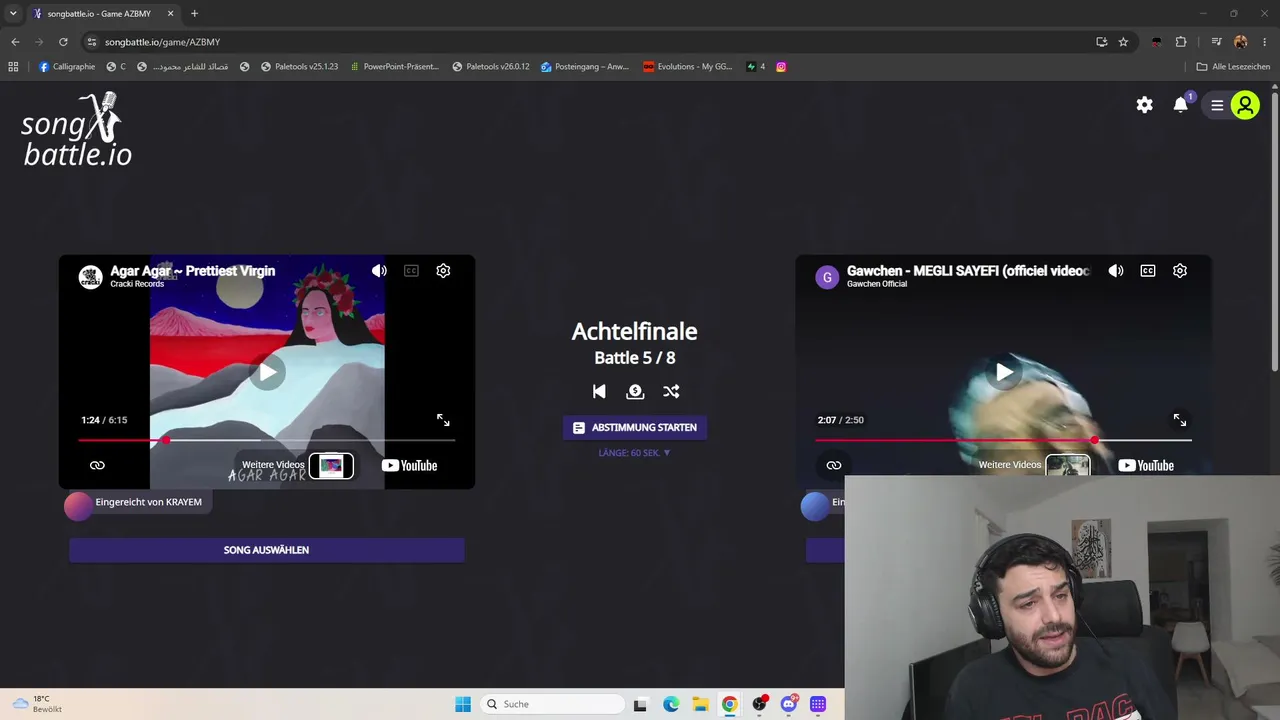Open the Chrome apps grid in bookmarks bar

click(13, 67)
